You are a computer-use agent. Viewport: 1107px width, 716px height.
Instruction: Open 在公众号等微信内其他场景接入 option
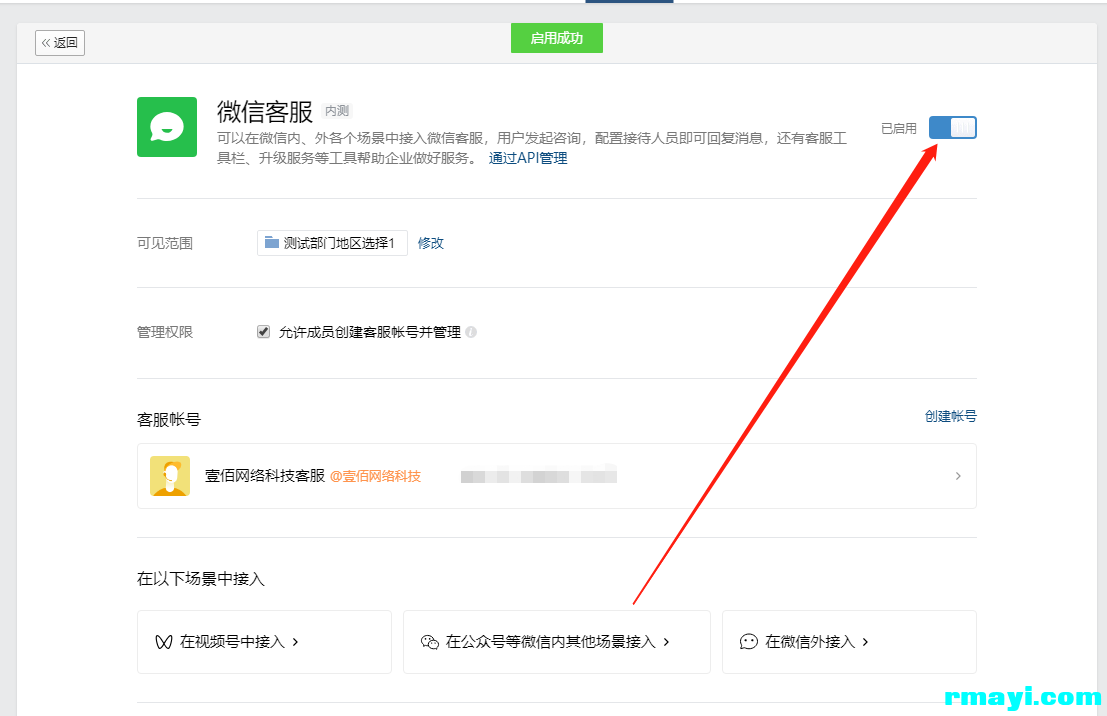point(556,642)
